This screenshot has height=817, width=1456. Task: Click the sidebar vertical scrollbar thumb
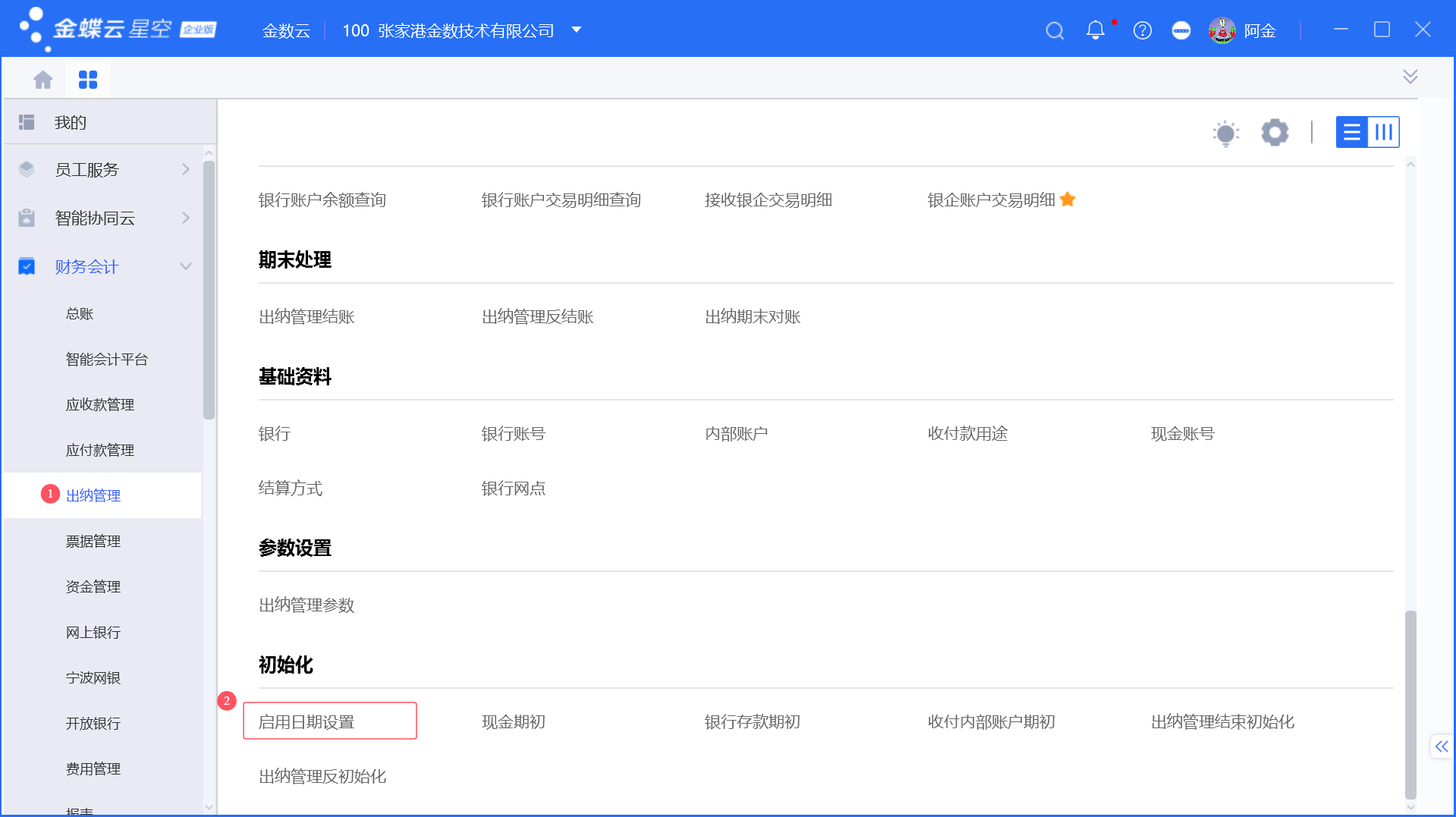209,290
